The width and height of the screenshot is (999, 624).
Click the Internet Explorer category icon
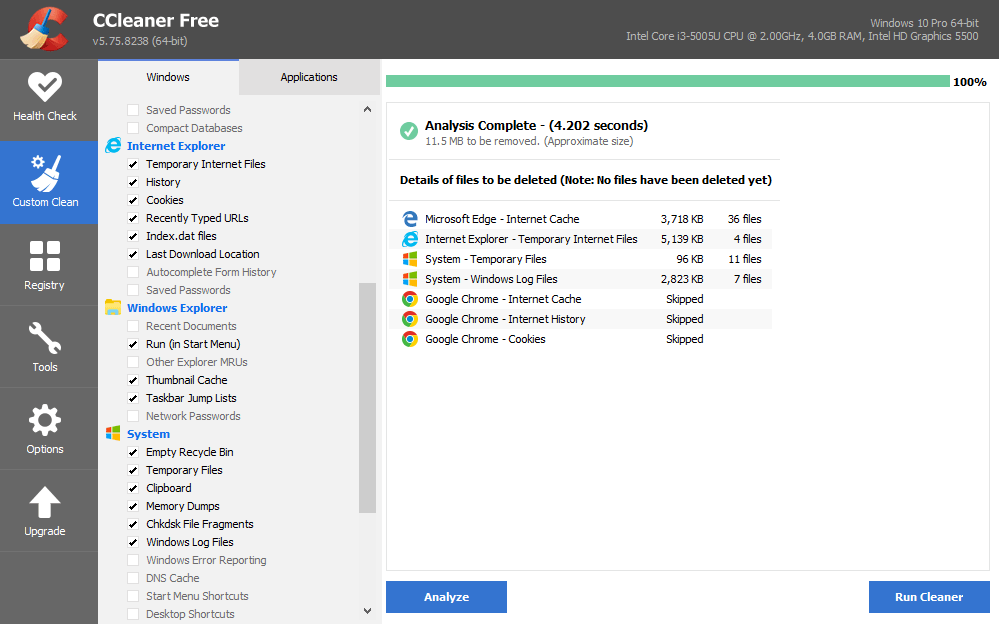(x=113, y=145)
